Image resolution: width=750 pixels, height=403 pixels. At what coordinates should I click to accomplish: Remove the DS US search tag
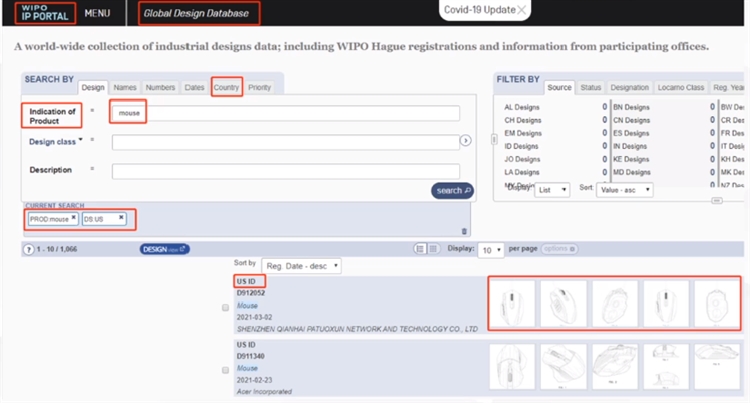121,217
